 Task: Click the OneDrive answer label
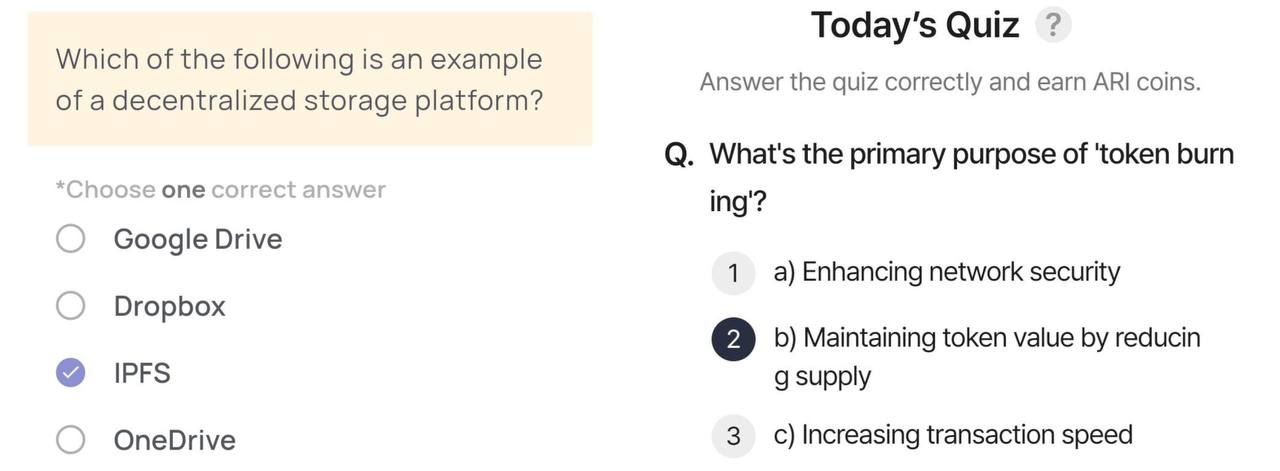[175, 440]
